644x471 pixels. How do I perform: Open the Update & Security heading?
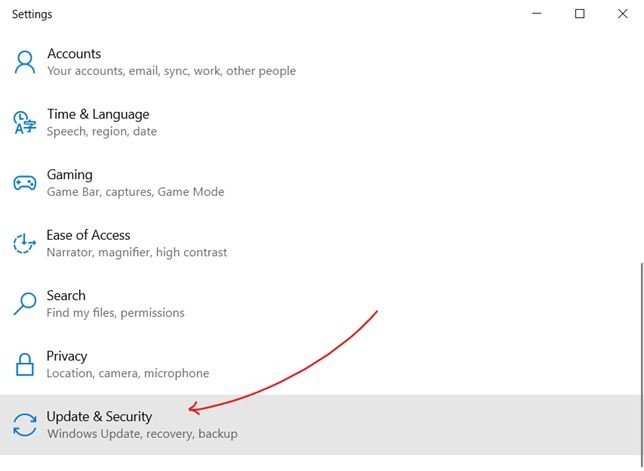pos(99,416)
